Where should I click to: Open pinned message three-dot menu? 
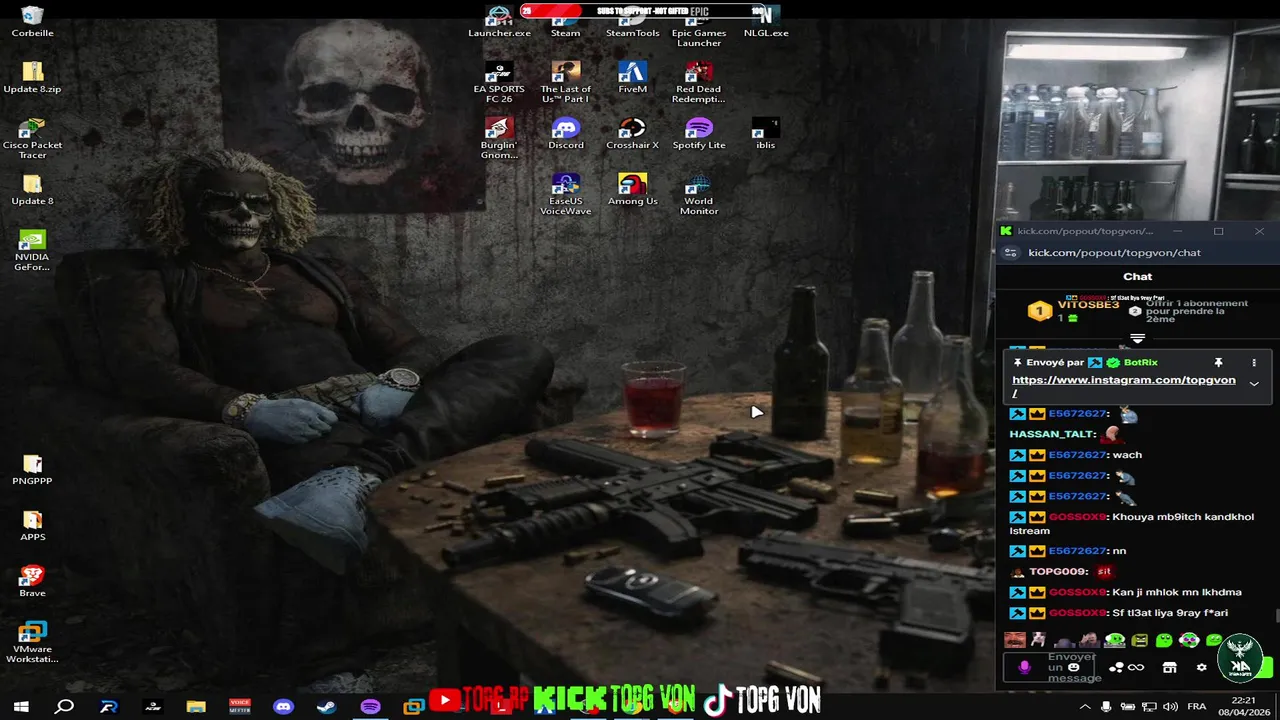pos(1254,362)
